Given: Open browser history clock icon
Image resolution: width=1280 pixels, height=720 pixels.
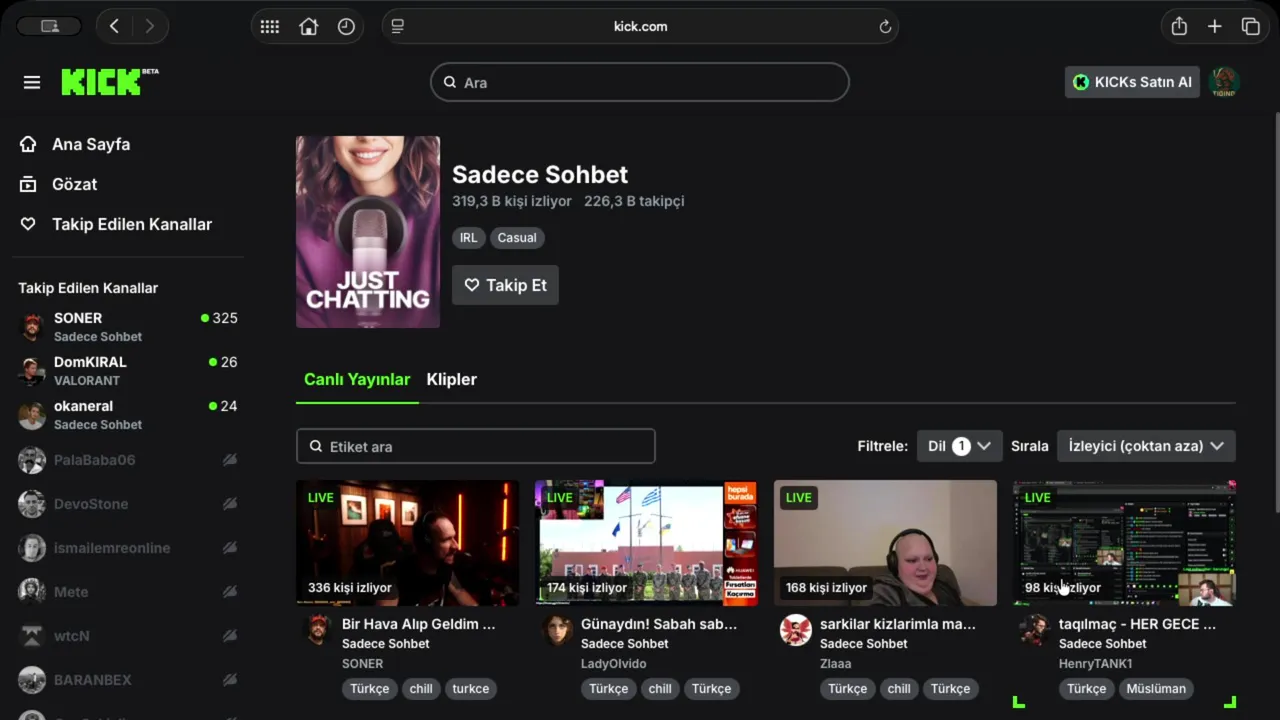Looking at the screenshot, I should (x=346, y=27).
